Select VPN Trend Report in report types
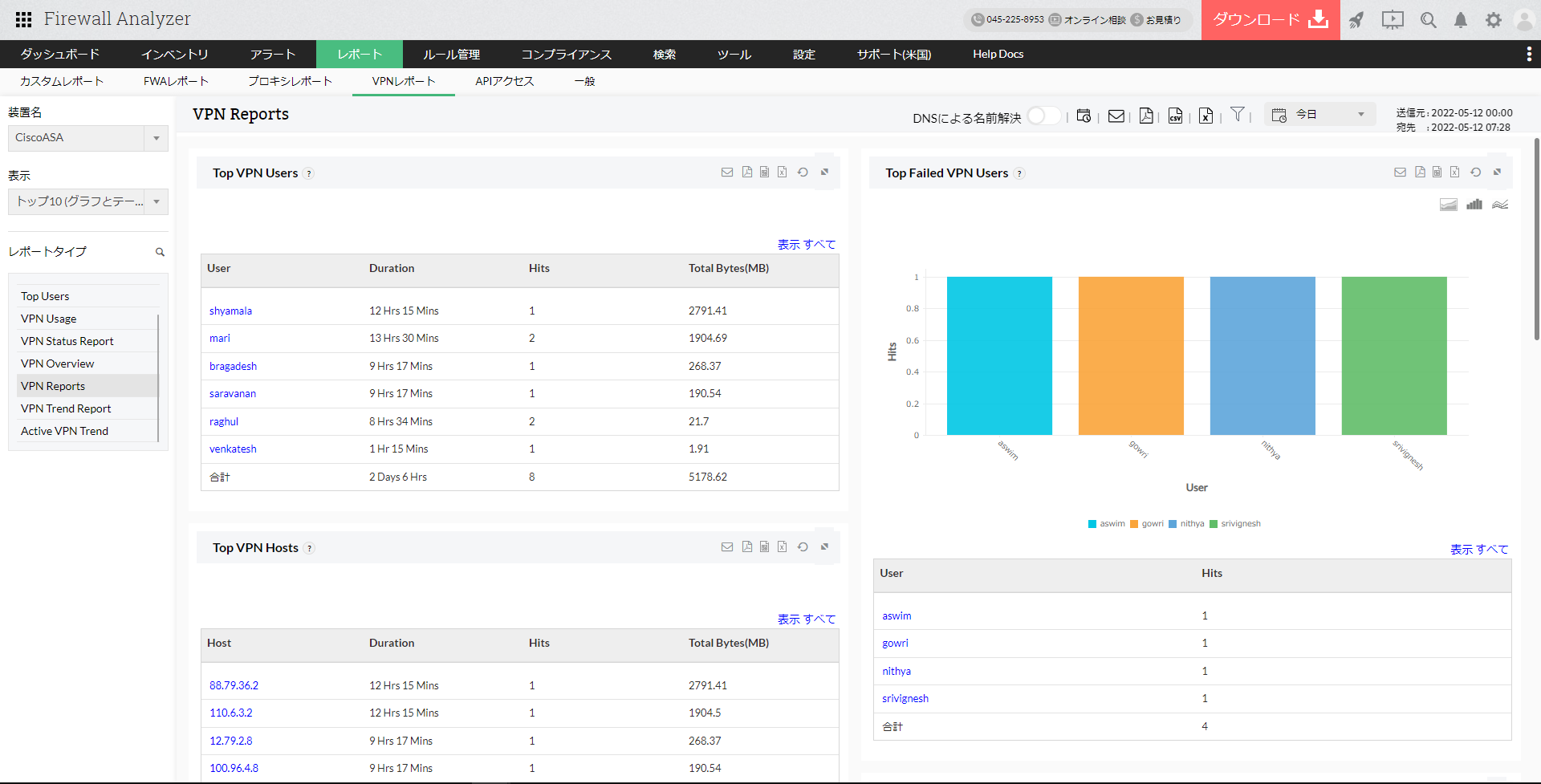 pyautogui.click(x=66, y=408)
